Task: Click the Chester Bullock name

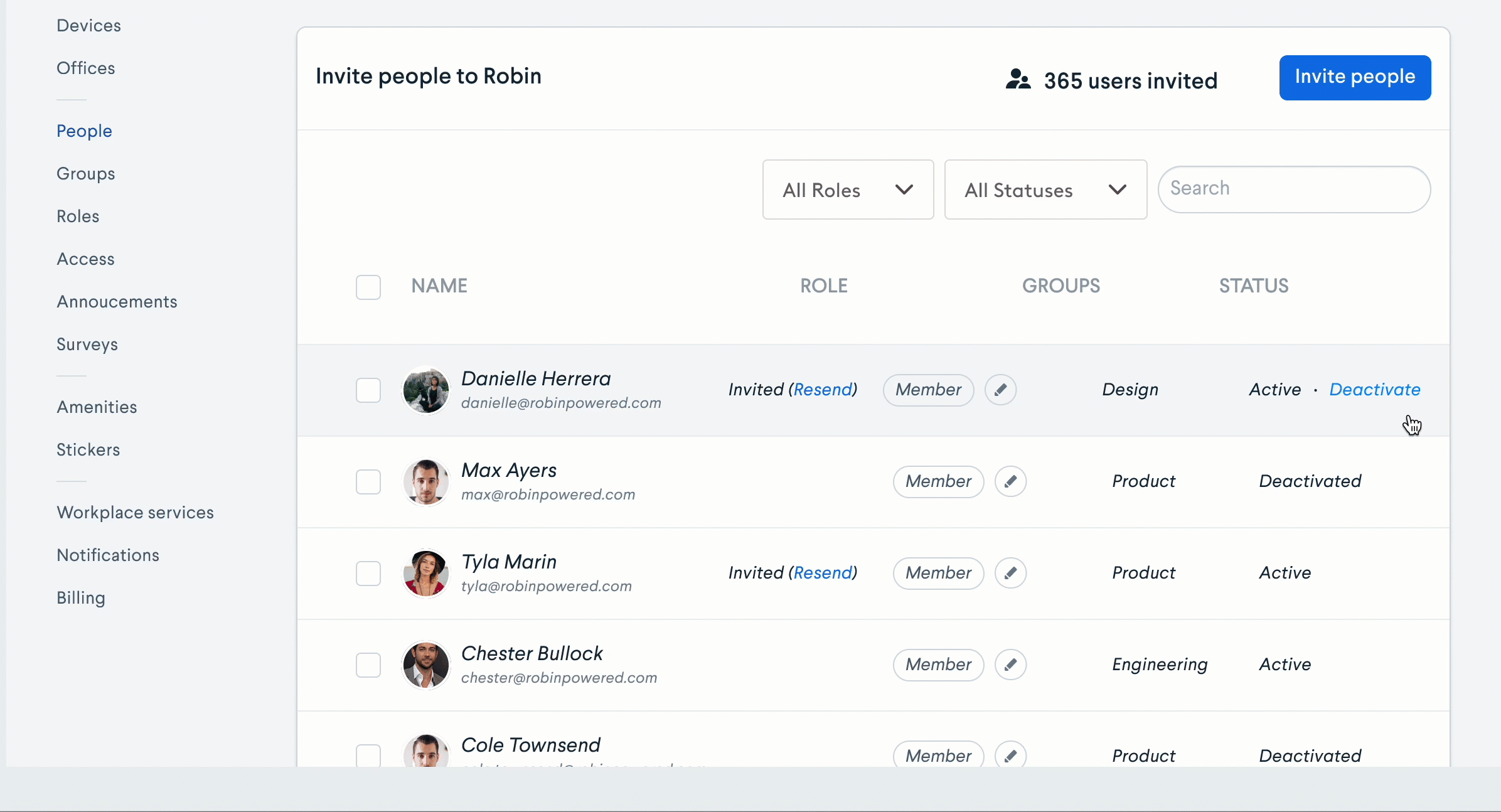Action: tap(531, 653)
